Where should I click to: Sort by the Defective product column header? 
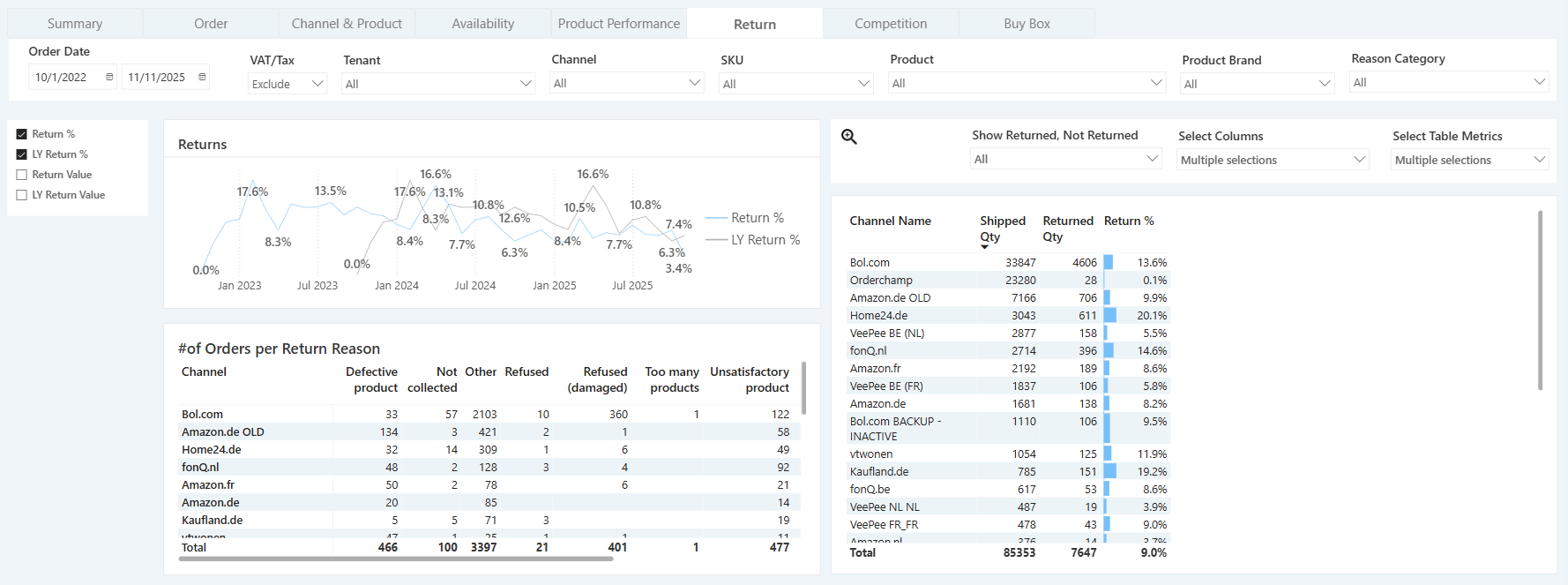coord(371,379)
